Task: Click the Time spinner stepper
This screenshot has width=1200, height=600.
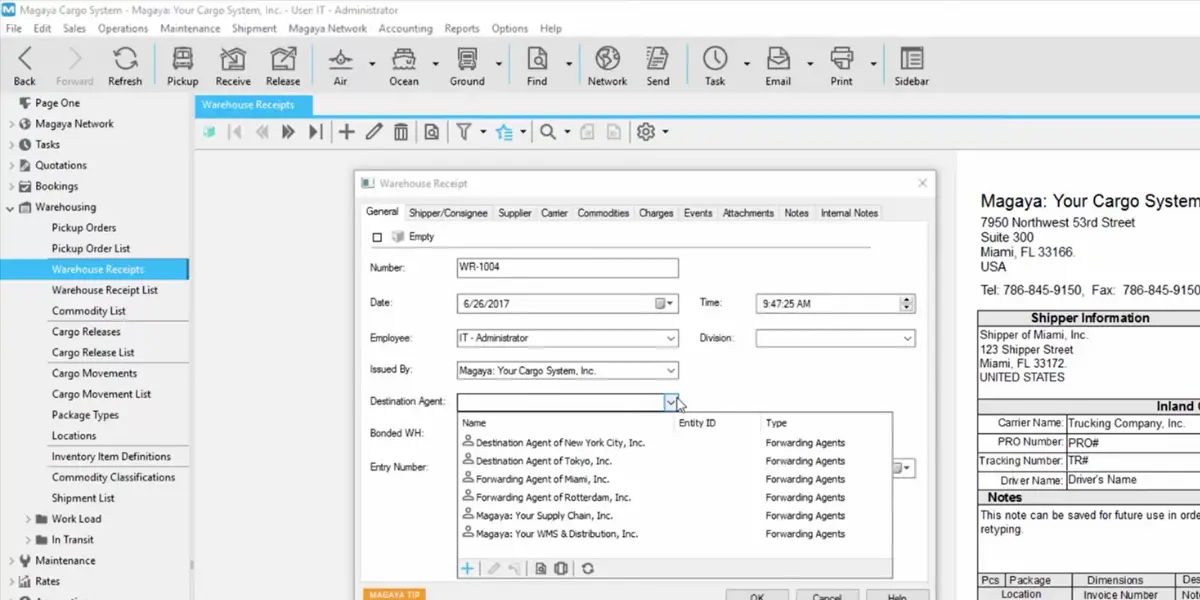Action: (x=907, y=303)
